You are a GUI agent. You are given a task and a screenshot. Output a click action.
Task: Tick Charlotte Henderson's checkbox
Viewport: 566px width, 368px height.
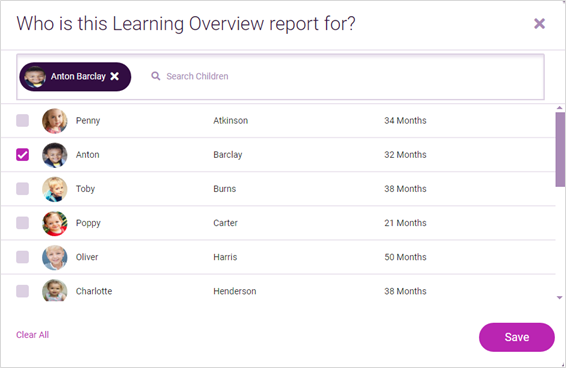click(22, 291)
